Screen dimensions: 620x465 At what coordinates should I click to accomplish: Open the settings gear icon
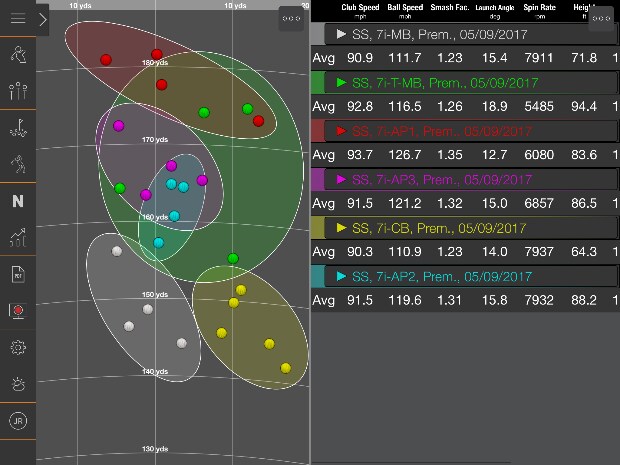[x=17, y=347]
